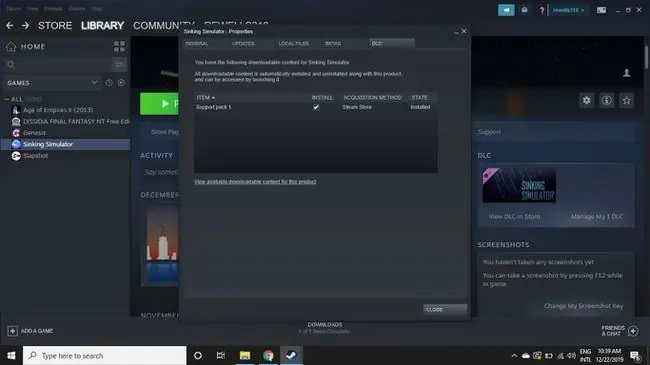Open Cortana circle on taskbar

tap(198, 355)
